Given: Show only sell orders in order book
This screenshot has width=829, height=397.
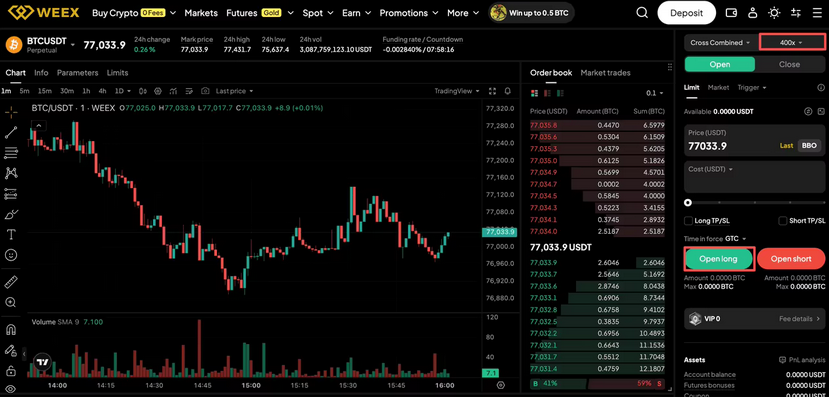Looking at the screenshot, I should click(547, 93).
